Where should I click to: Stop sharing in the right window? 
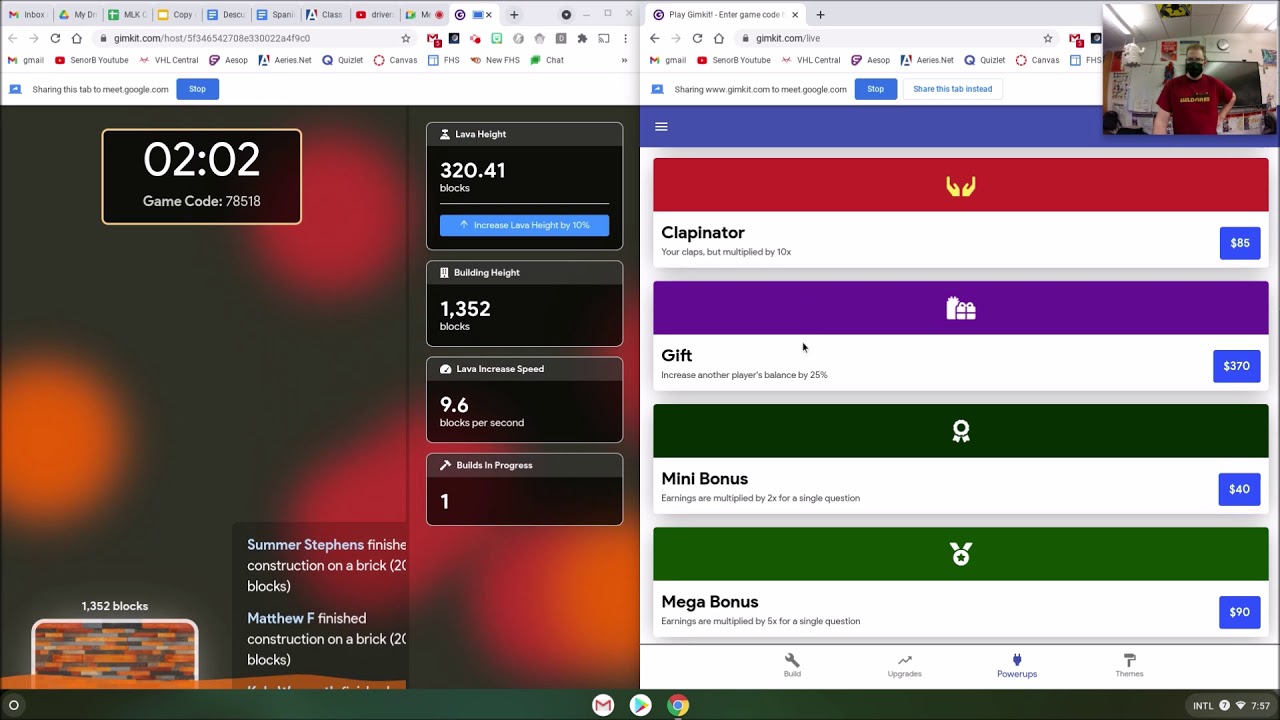[875, 89]
